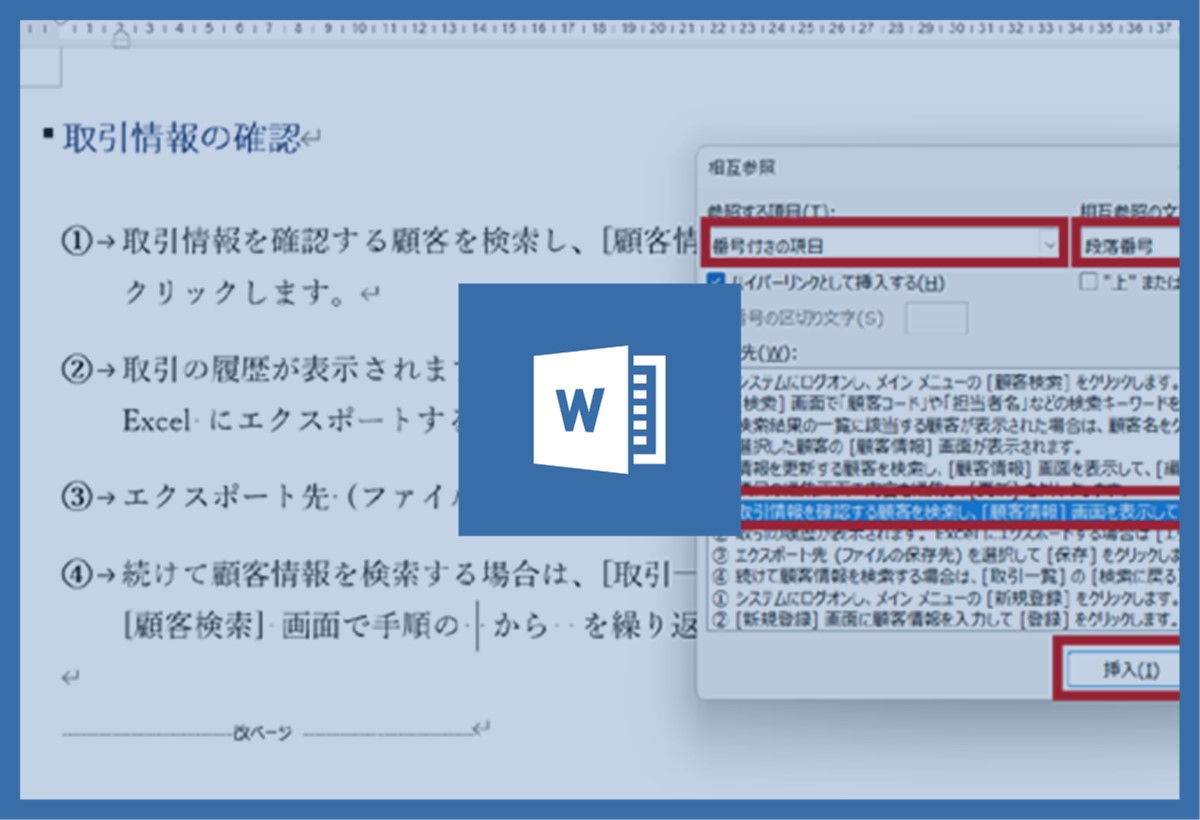Click the 取引情報の確認 heading

182,138
